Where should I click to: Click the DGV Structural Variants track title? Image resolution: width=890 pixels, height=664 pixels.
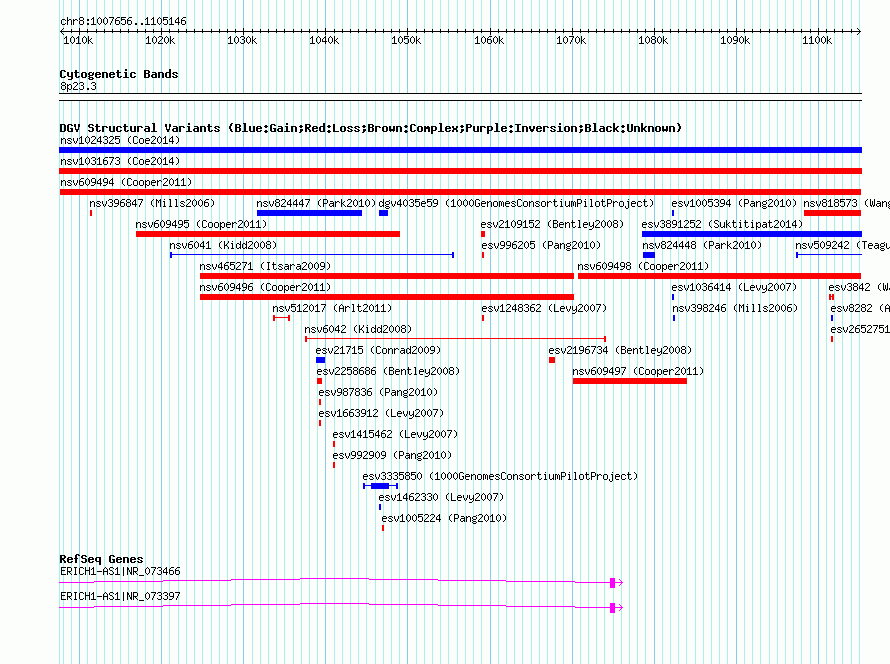pyautogui.click(x=371, y=128)
